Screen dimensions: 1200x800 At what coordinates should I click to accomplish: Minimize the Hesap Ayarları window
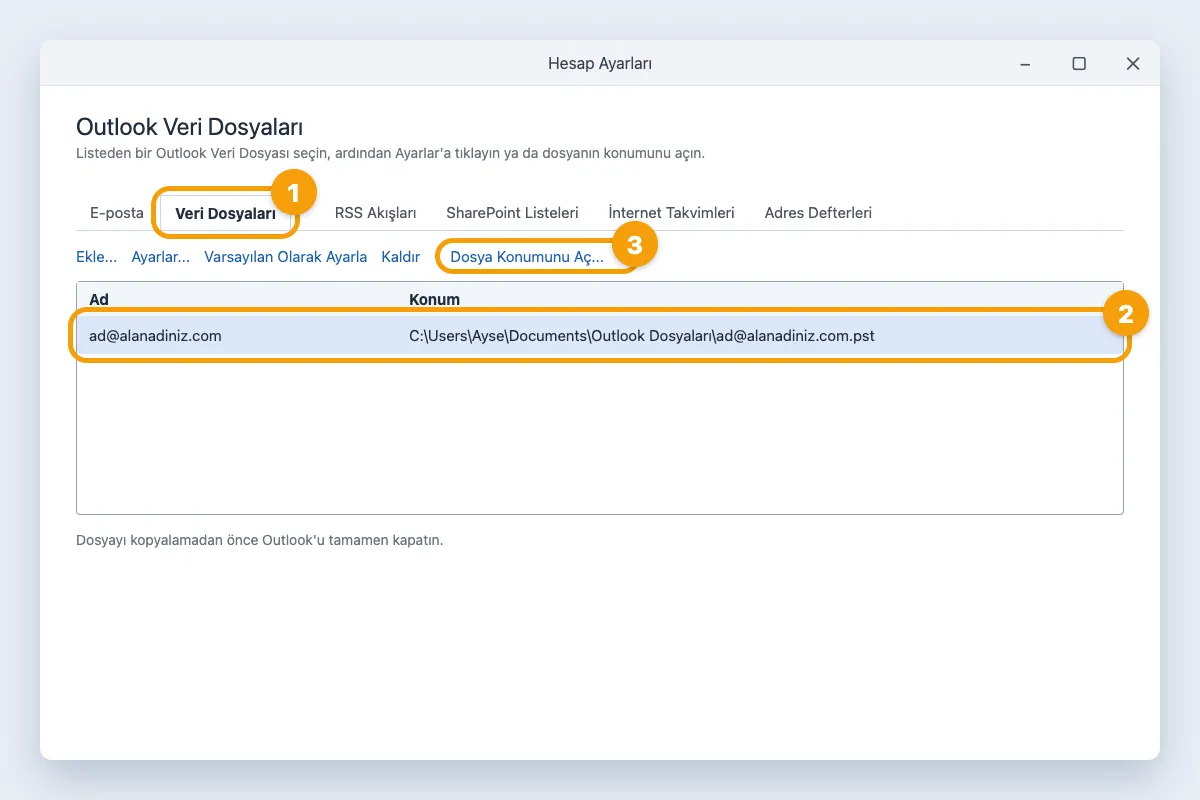(x=1025, y=64)
